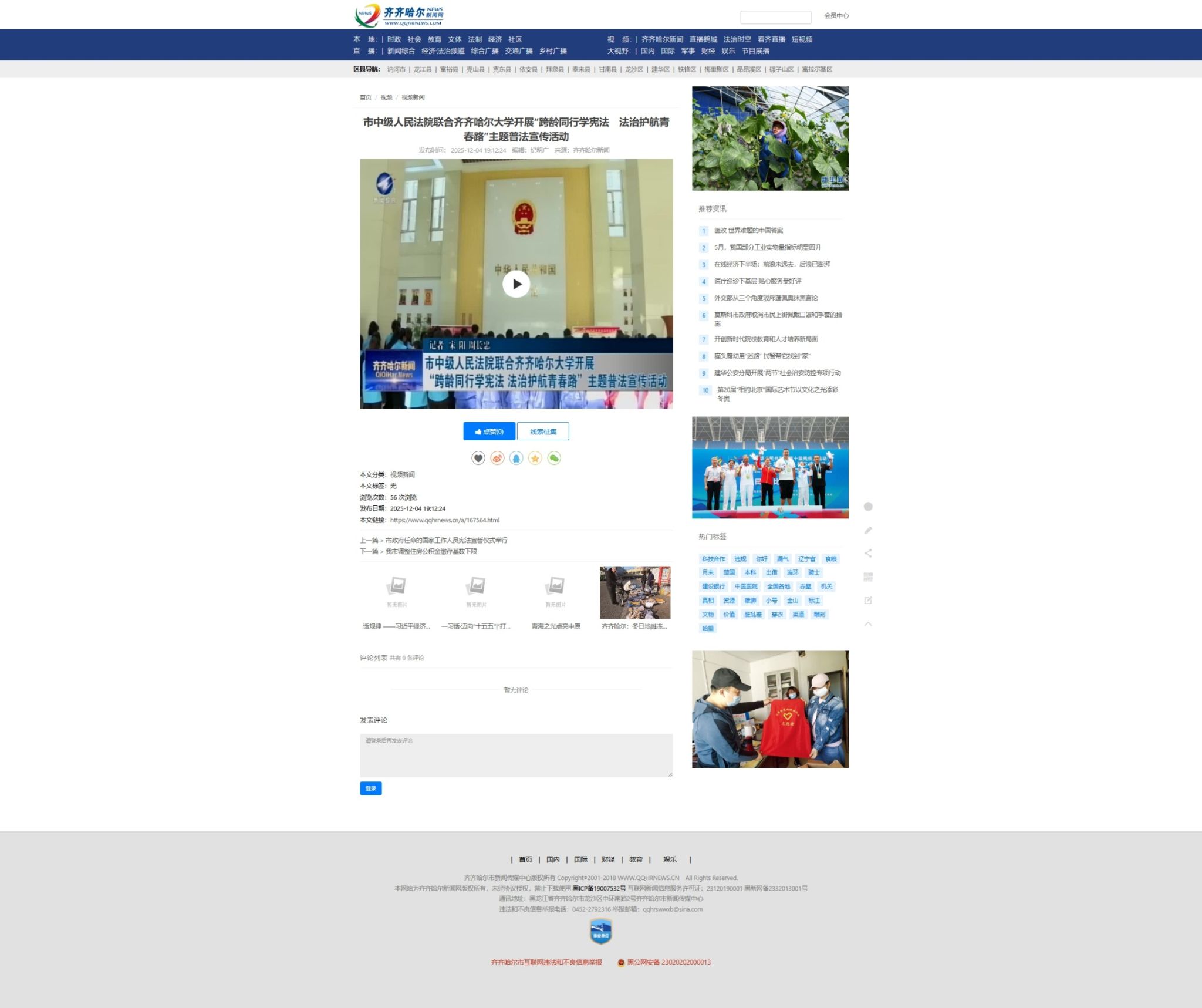Open floating sidebar QR code icon
Viewport: 1202px width, 1008px height.
tap(868, 577)
